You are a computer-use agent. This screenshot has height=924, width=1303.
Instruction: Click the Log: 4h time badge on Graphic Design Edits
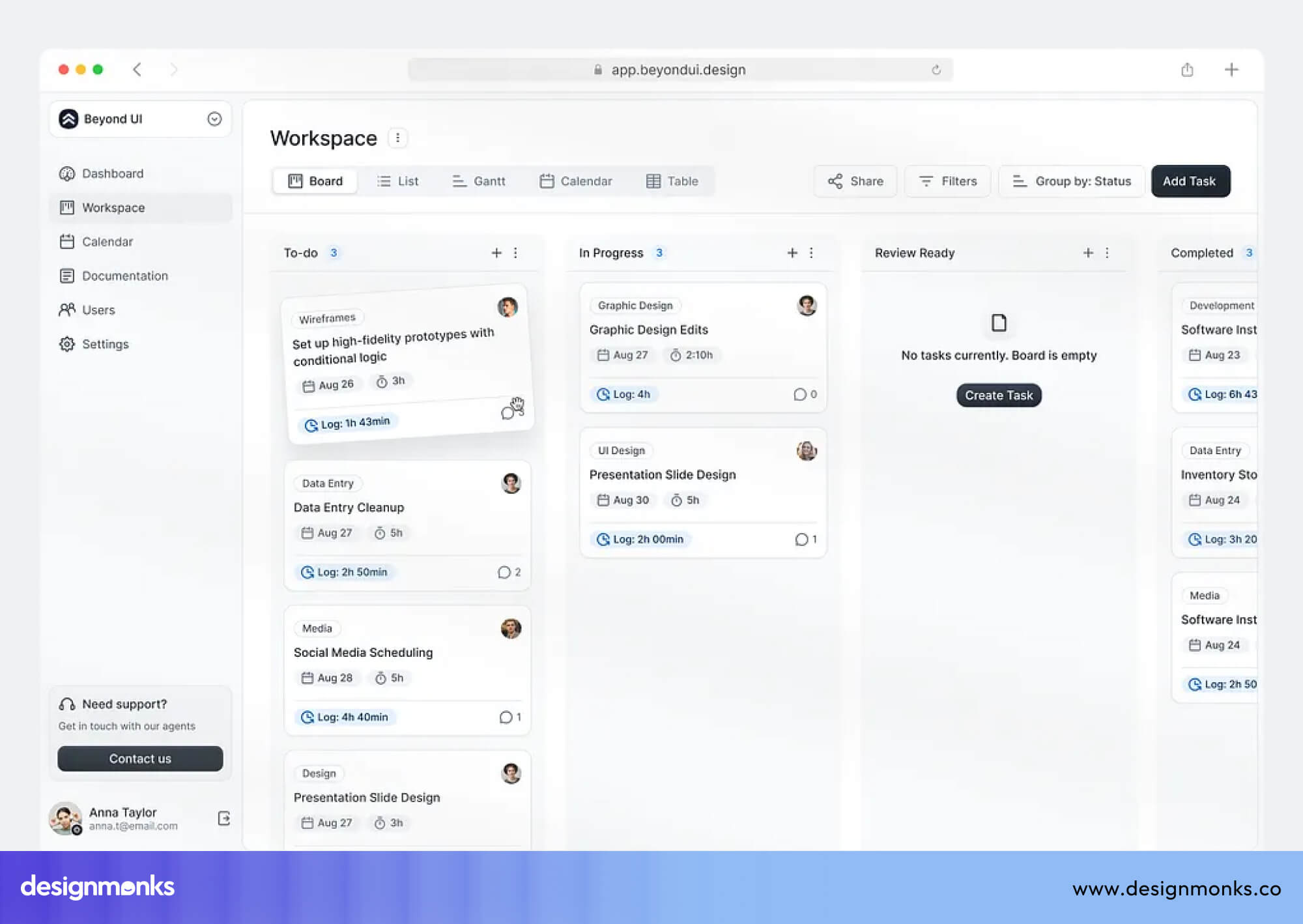tap(624, 394)
